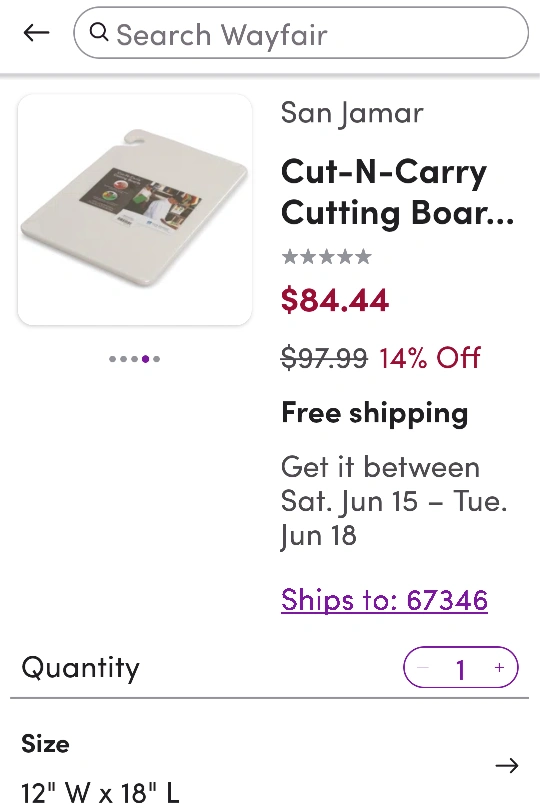Select the second image carousel dot

click(x=123, y=359)
